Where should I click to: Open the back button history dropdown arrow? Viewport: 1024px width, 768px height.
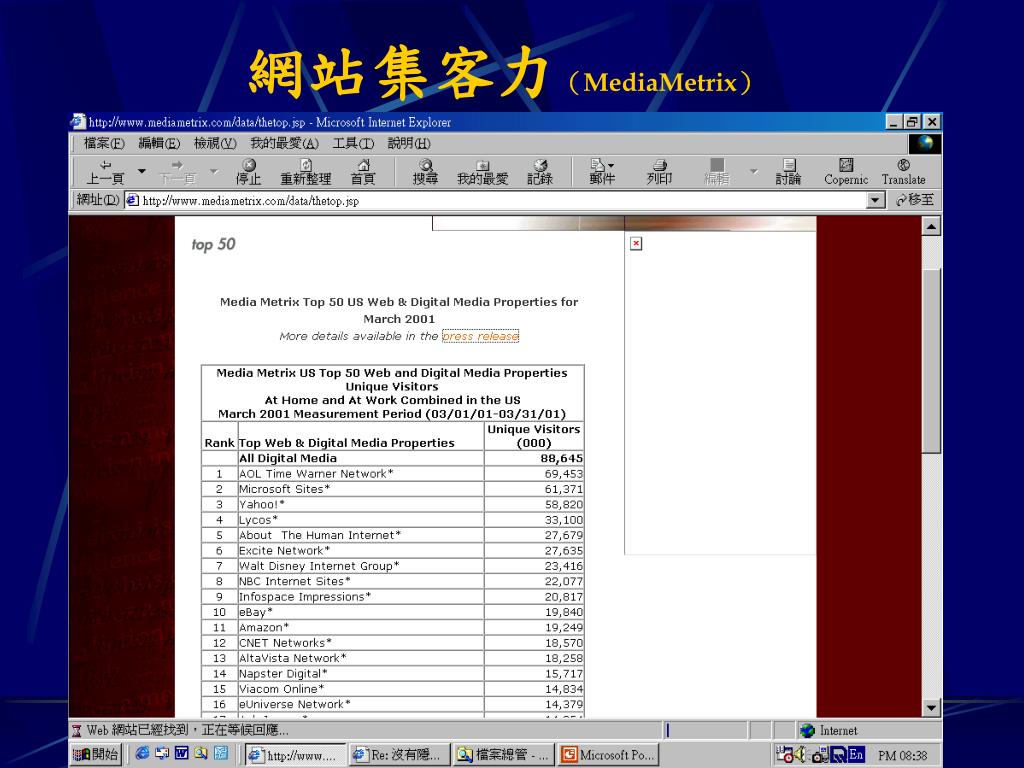click(142, 172)
